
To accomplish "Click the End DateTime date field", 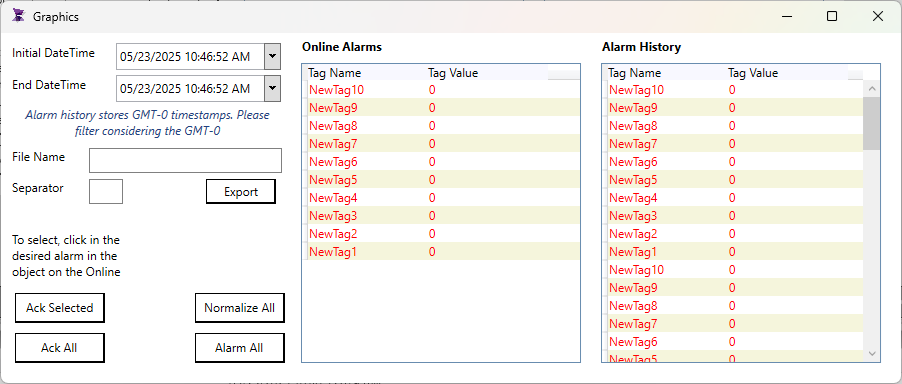I will (190, 89).
